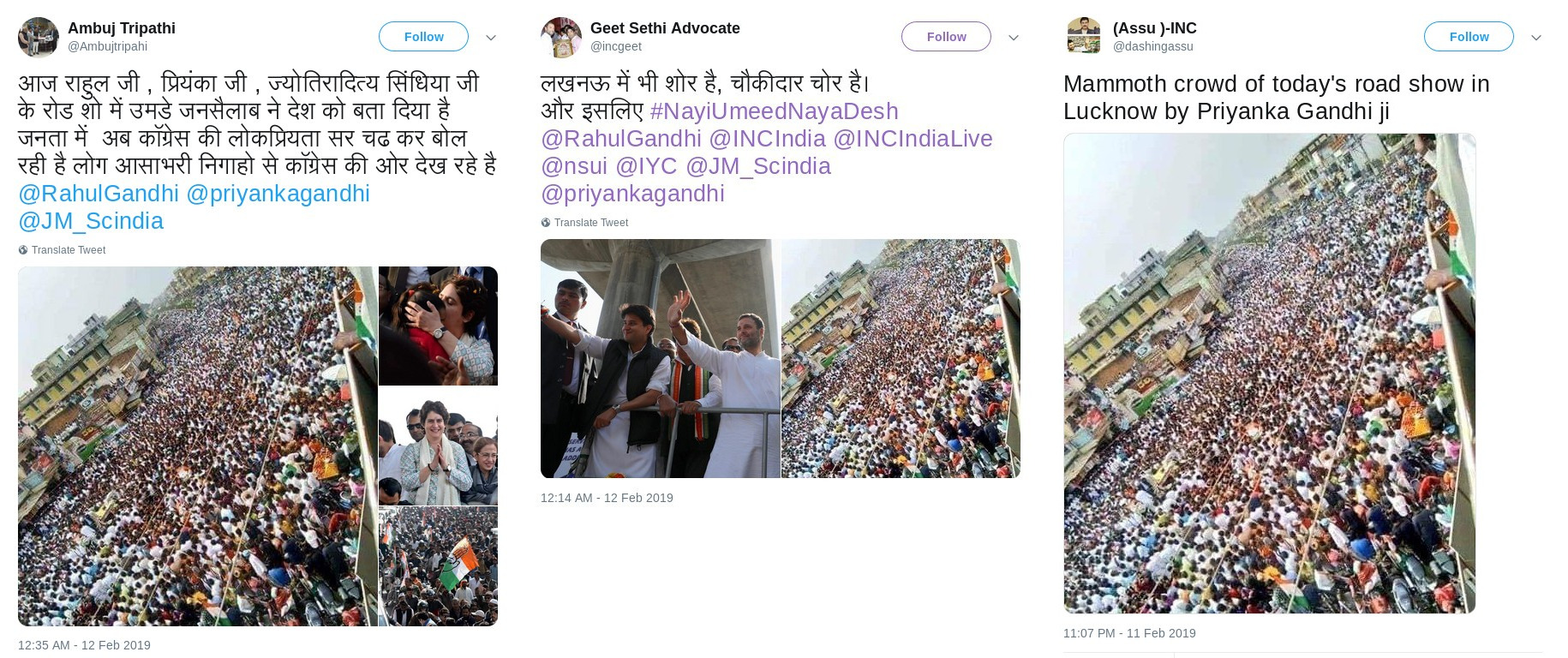Image resolution: width=1568 pixels, height=658 pixels.
Task: Open Geet Sethi Advocate's profile avatar
Action: 561,37
